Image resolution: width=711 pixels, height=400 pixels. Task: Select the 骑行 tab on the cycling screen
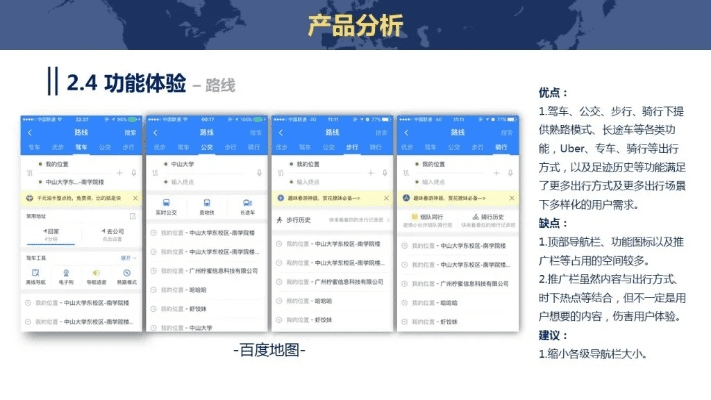point(501,147)
